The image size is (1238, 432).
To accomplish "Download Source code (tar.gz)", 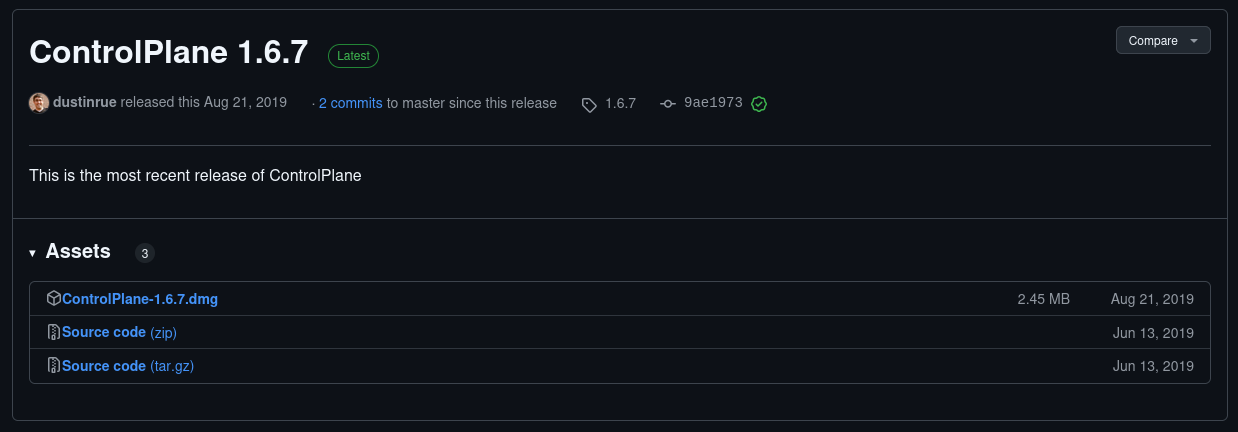I will [128, 366].
